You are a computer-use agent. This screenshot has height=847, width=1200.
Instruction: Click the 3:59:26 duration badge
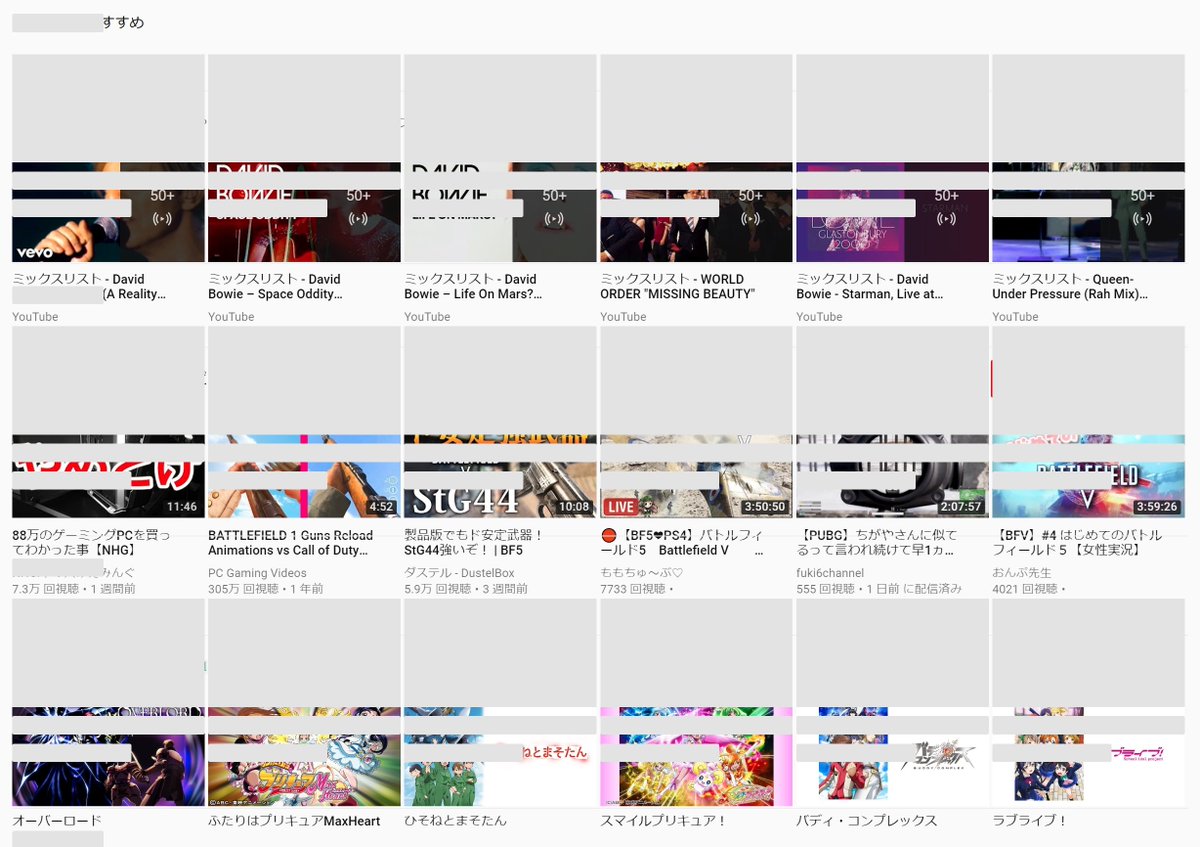click(x=1156, y=507)
